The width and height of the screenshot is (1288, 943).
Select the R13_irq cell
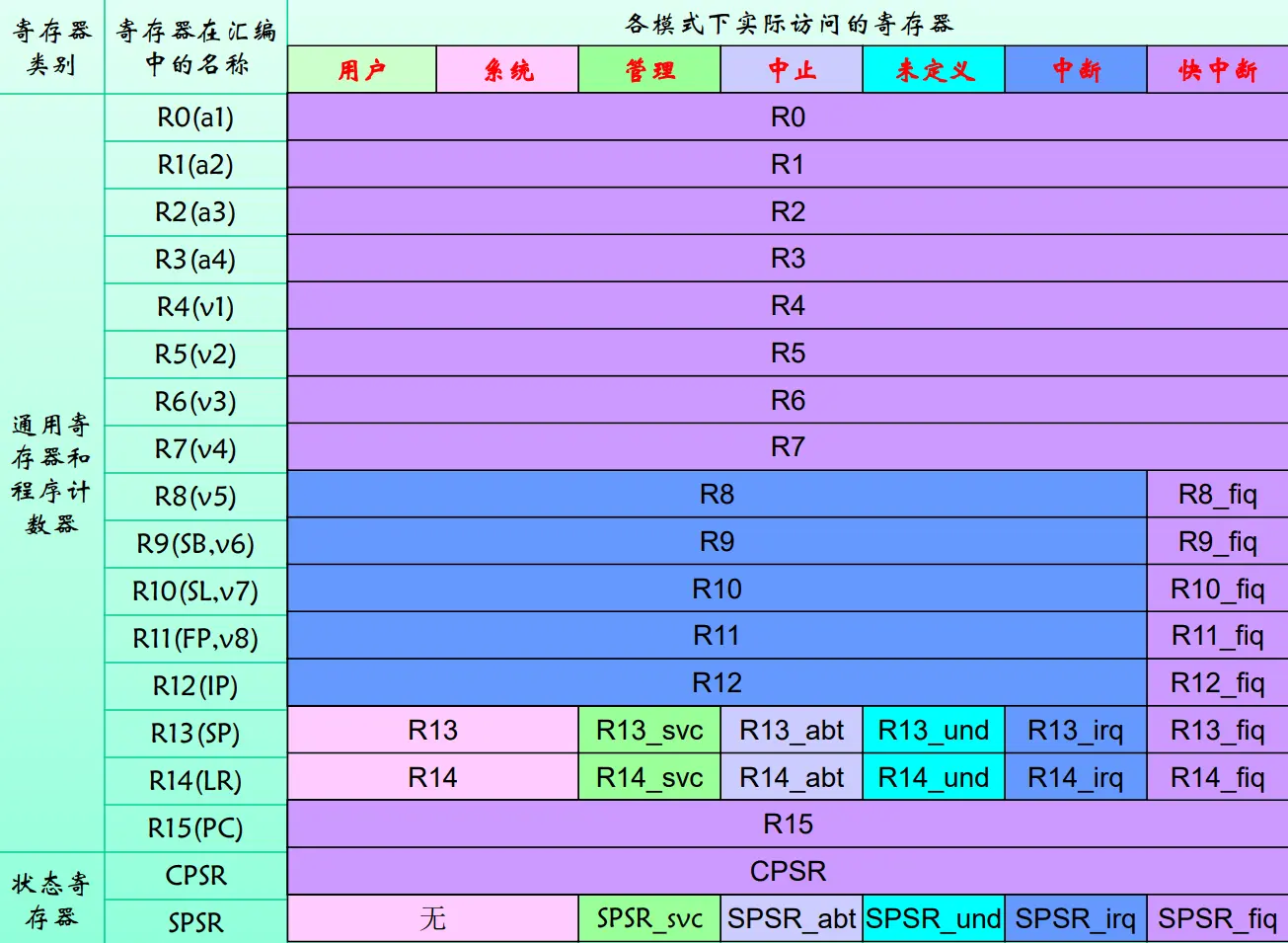coord(1076,730)
